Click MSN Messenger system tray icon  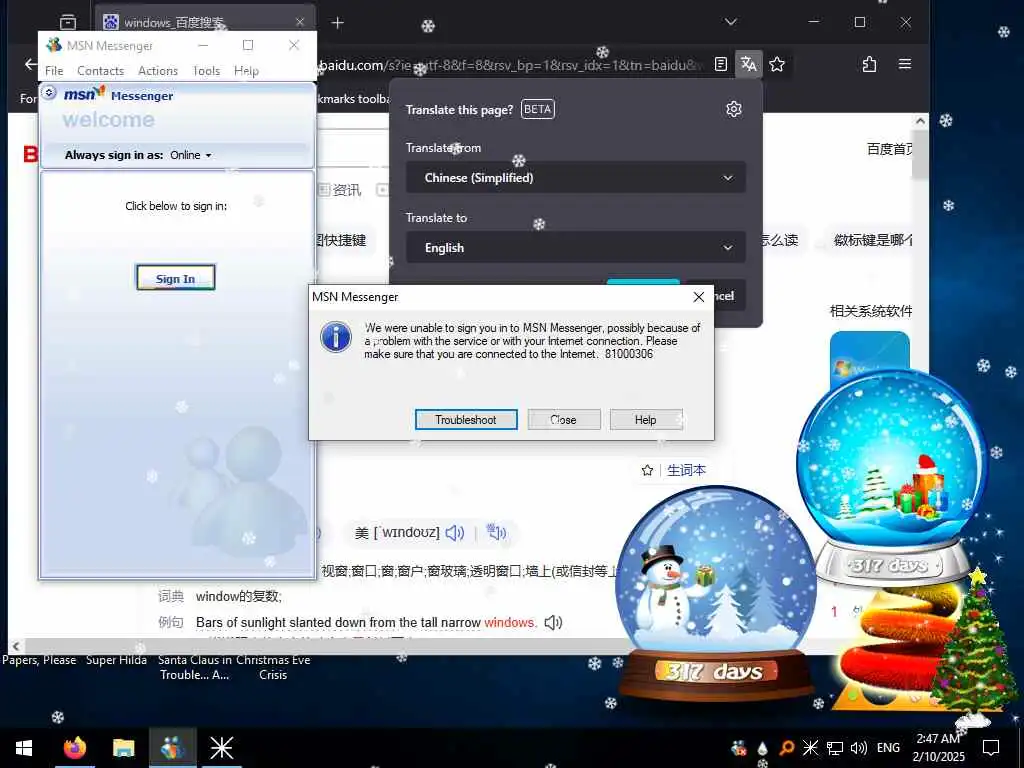tap(739, 748)
